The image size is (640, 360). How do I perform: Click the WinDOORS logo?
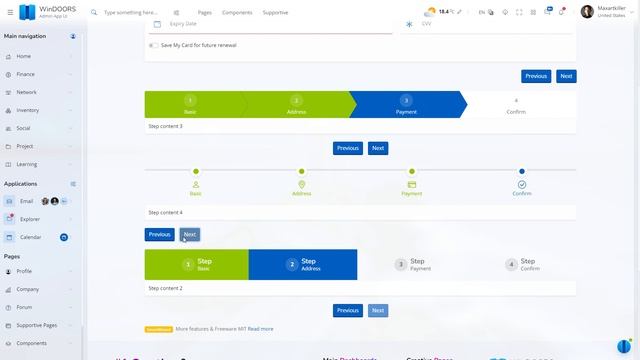27,12
